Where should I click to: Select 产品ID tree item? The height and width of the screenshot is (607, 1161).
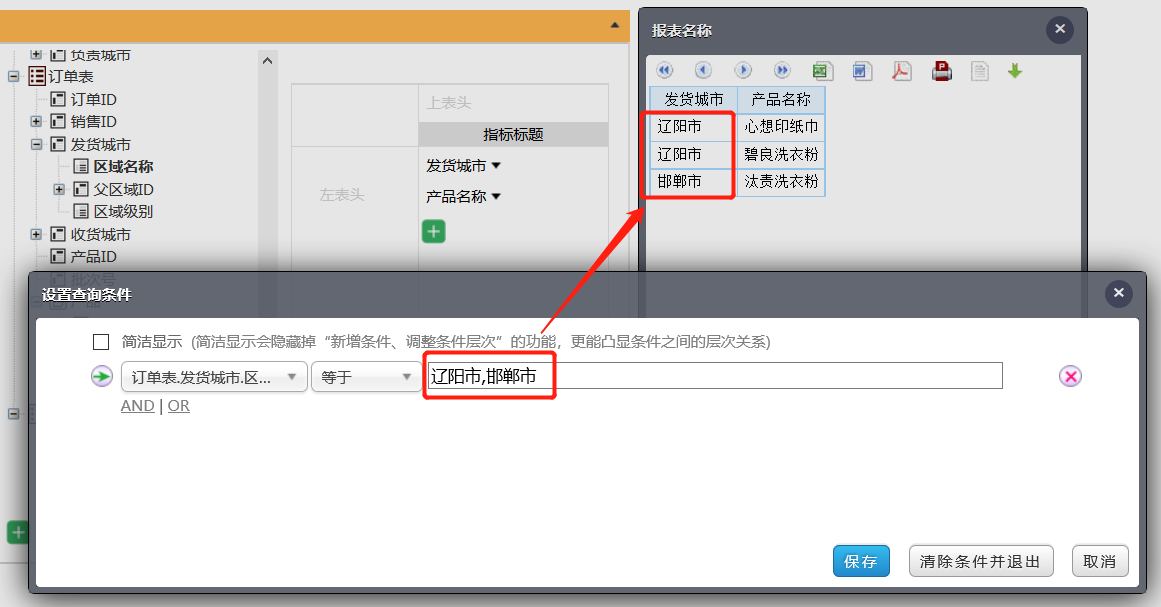point(93,256)
